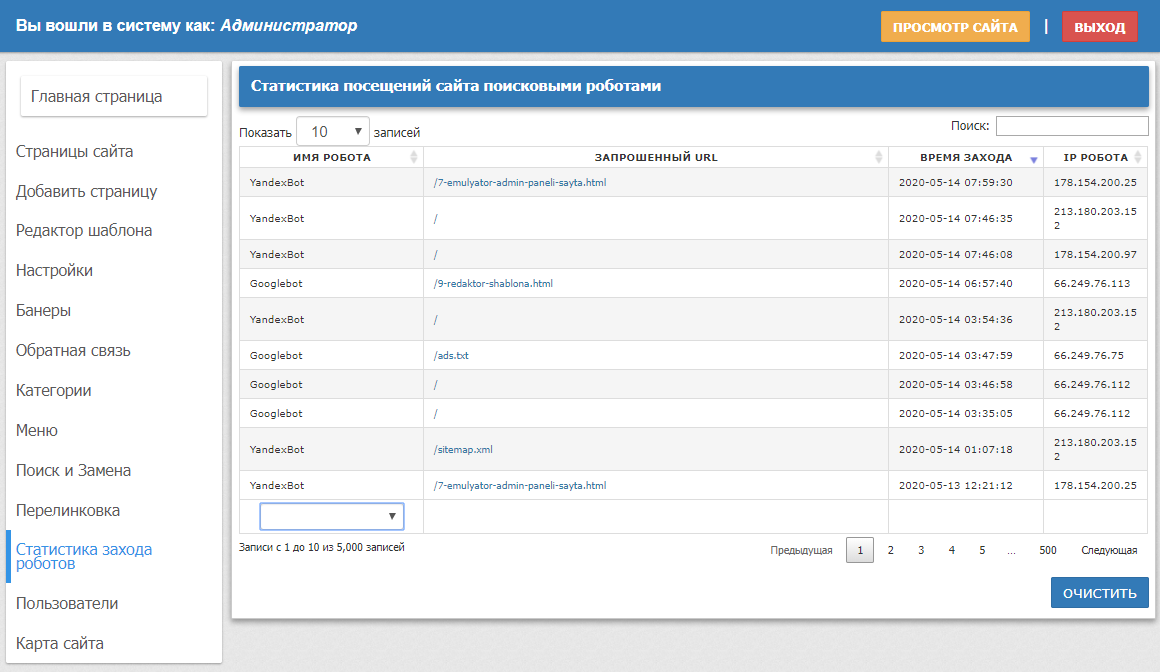Image resolution: width=1160 pixels, height=672 pixels.
Task: Open root URL link at 07:46:35
Action: tap(435, 218)
